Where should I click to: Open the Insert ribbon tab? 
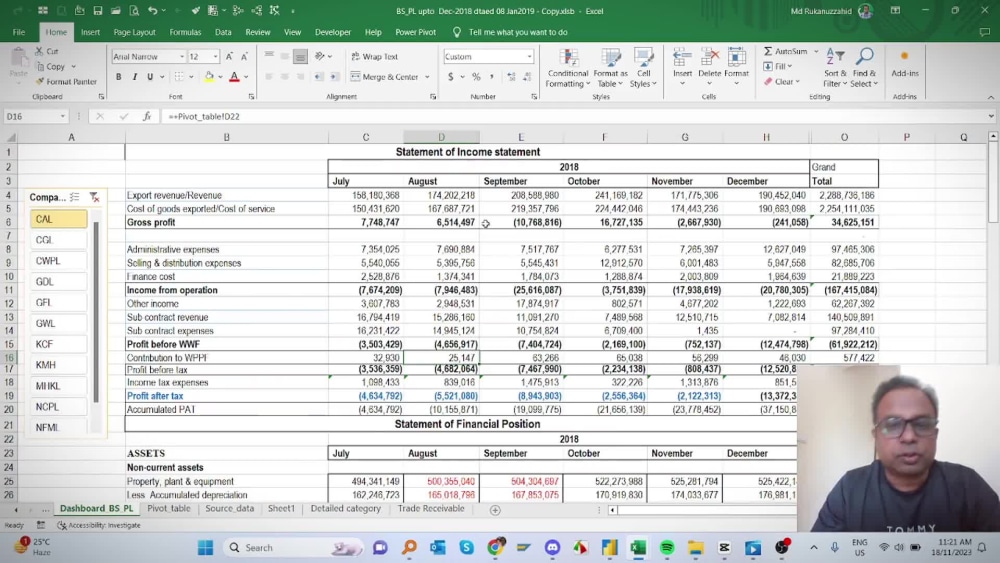pyautogui.click(x=90, y=32)
